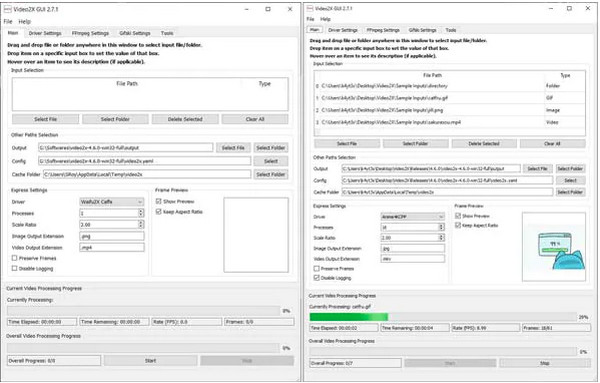Click Cache Folder Select Folder button in left window
Image resolution: width=600 pixels, height=383 pixels.
click(271, 174)
